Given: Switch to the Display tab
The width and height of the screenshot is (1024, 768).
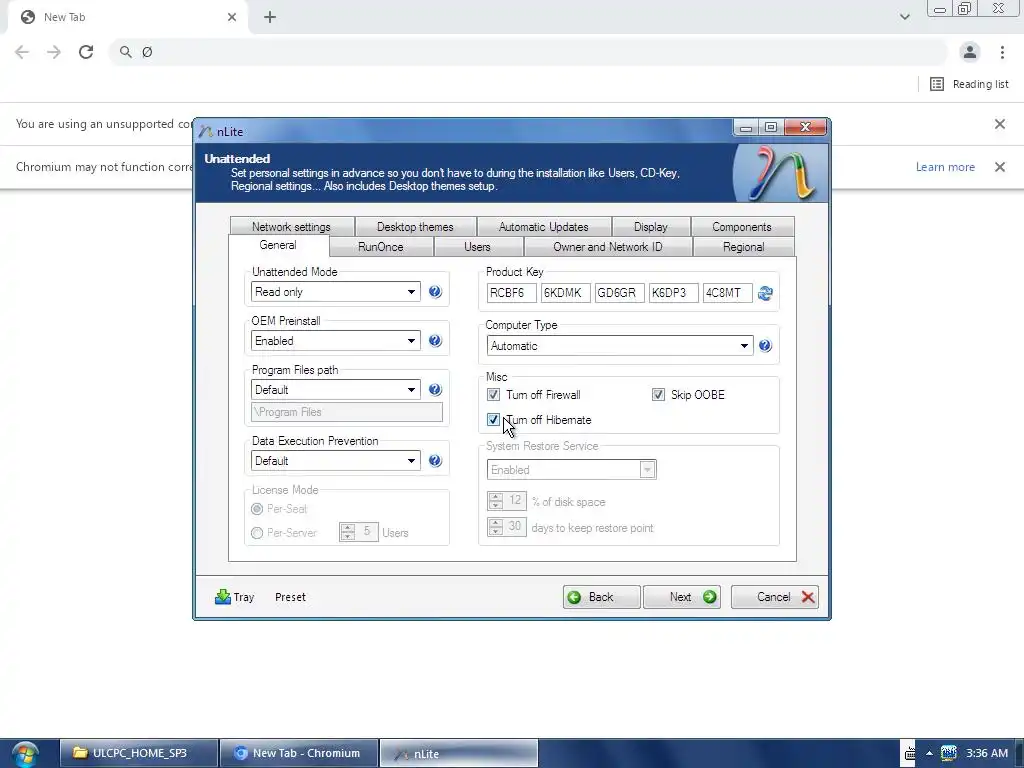Looking at the screenshot, I should (651, 227).
